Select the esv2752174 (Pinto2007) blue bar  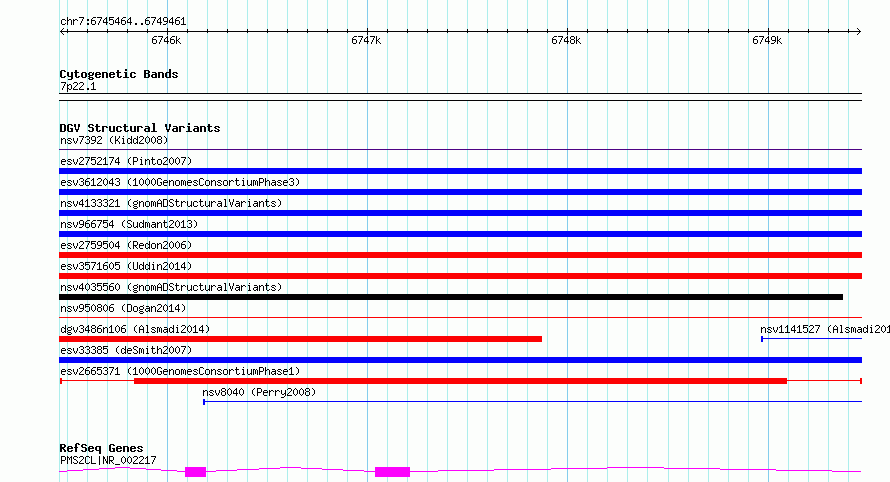point(460,171)
